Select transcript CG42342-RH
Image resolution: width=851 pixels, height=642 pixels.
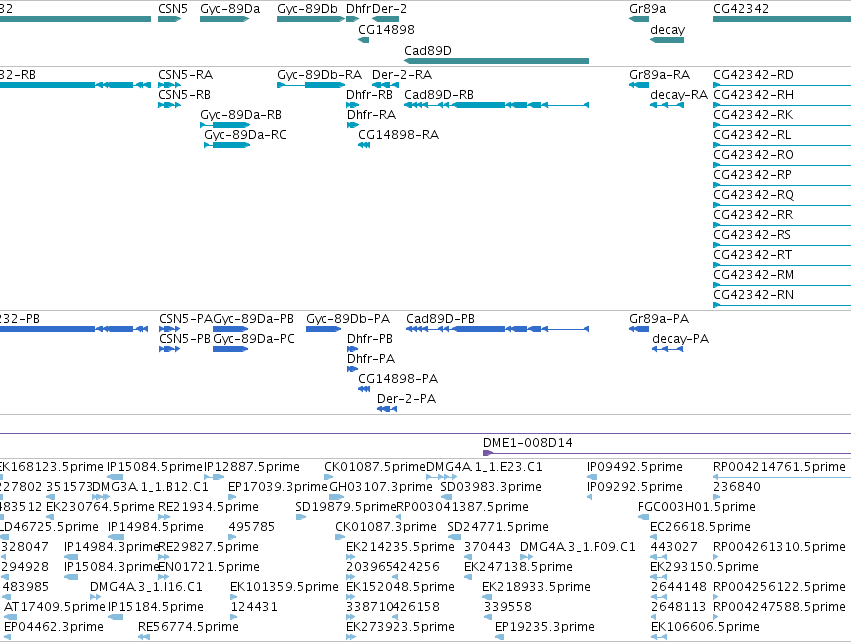click(753, 94)
